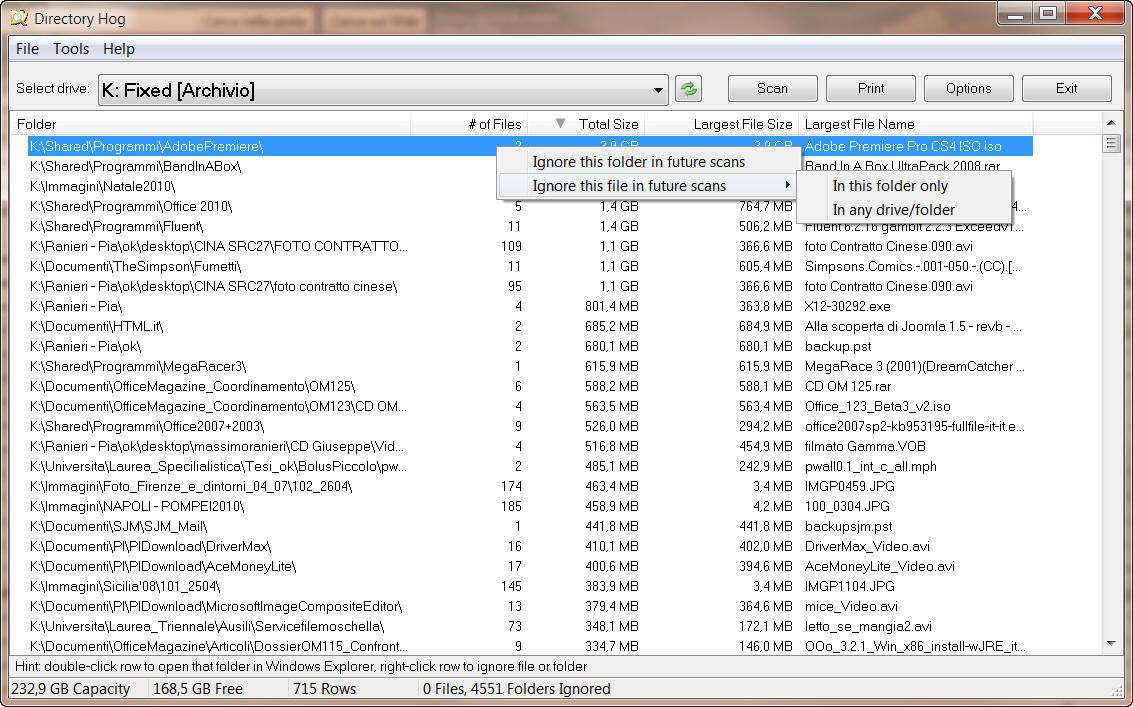Click the Print button

click(x=871, y=89)
